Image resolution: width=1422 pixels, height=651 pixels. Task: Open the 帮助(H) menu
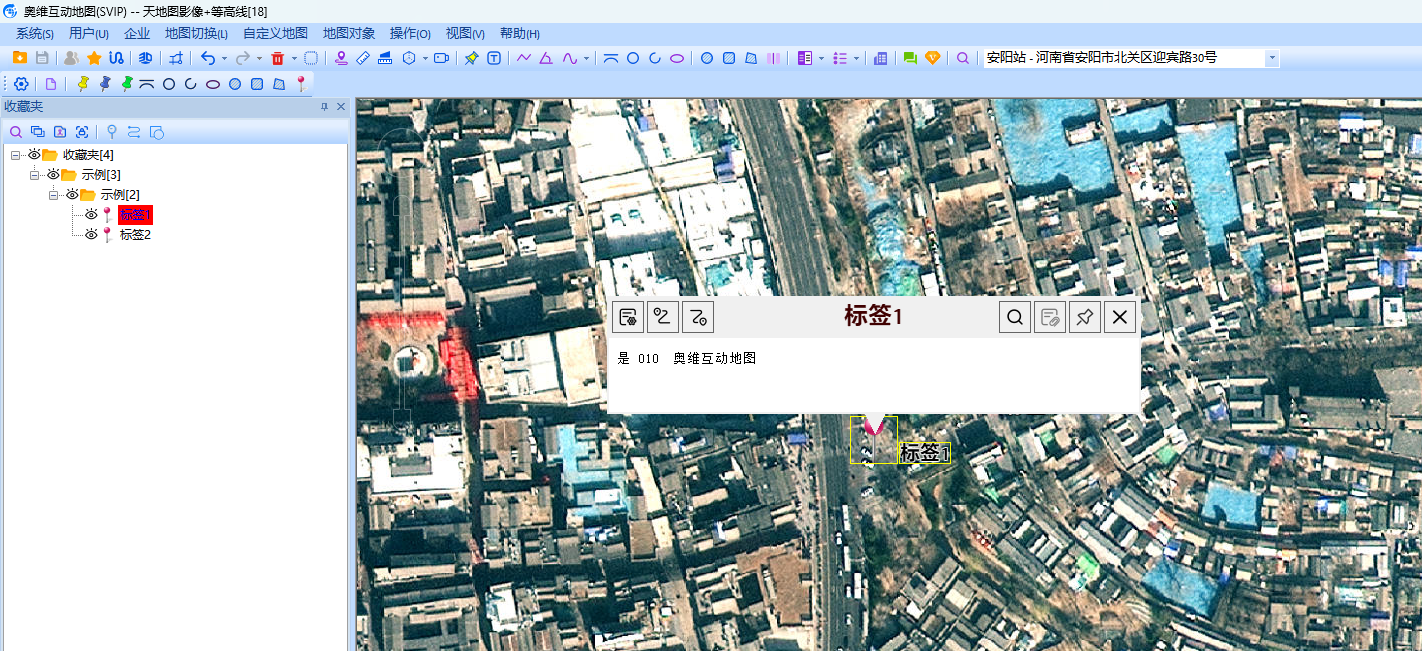(x=519, y=33)
